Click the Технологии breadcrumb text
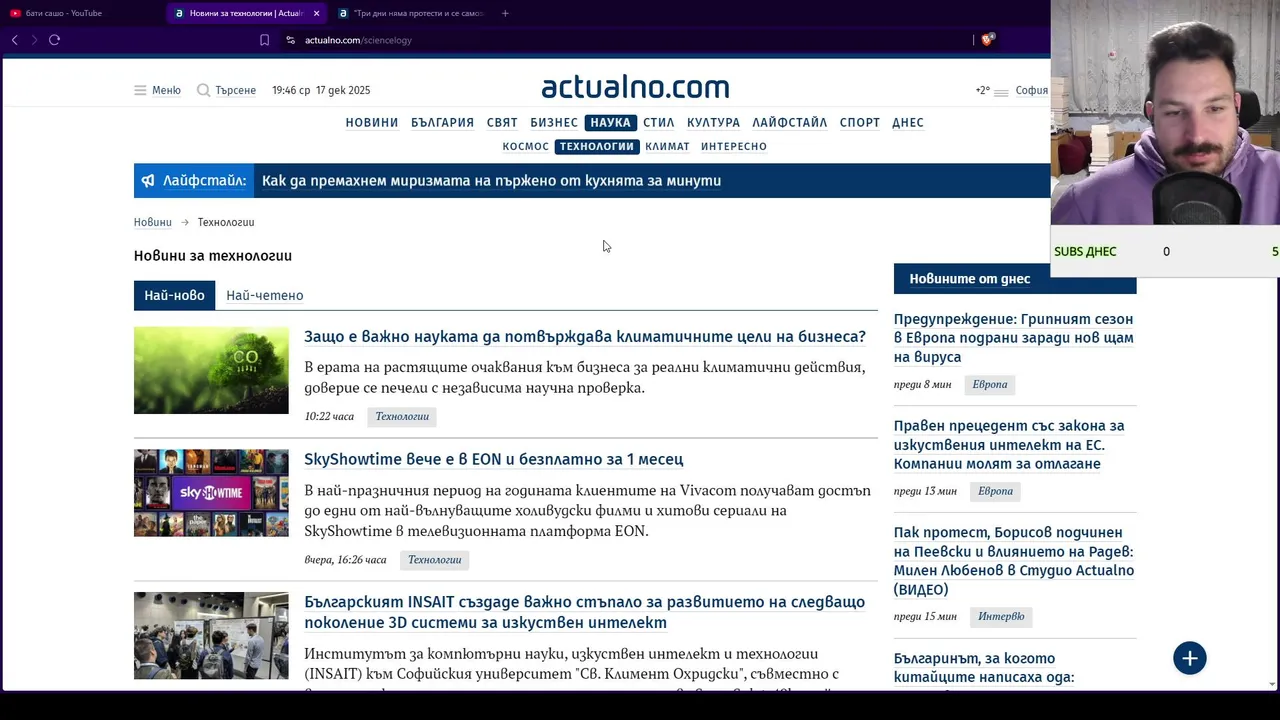 [226, 222]
